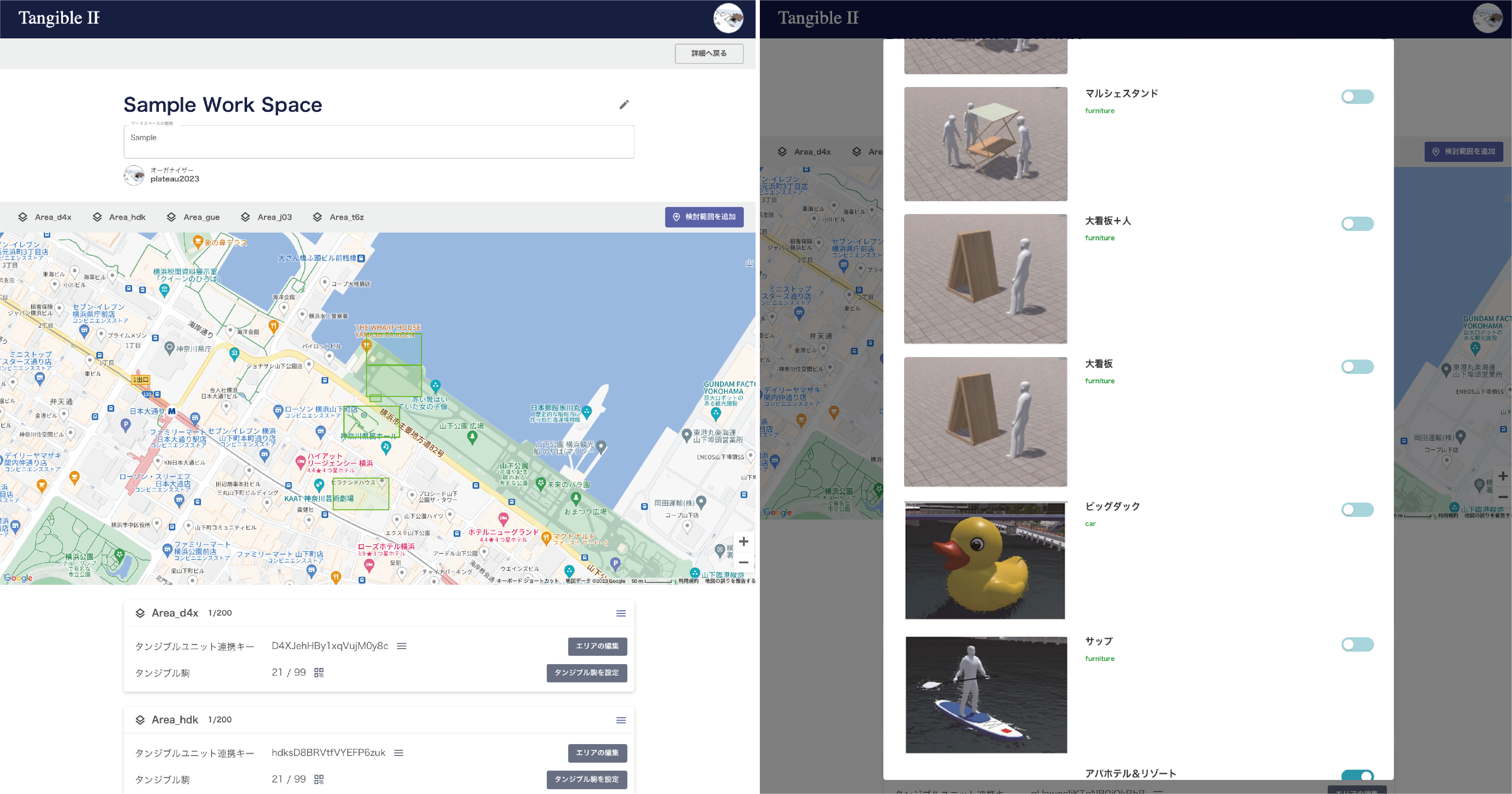The width and height of the screenshot is (1512, 794).
Task: Click the green area box near THE WHARF HOUSE
Action: 394,350
